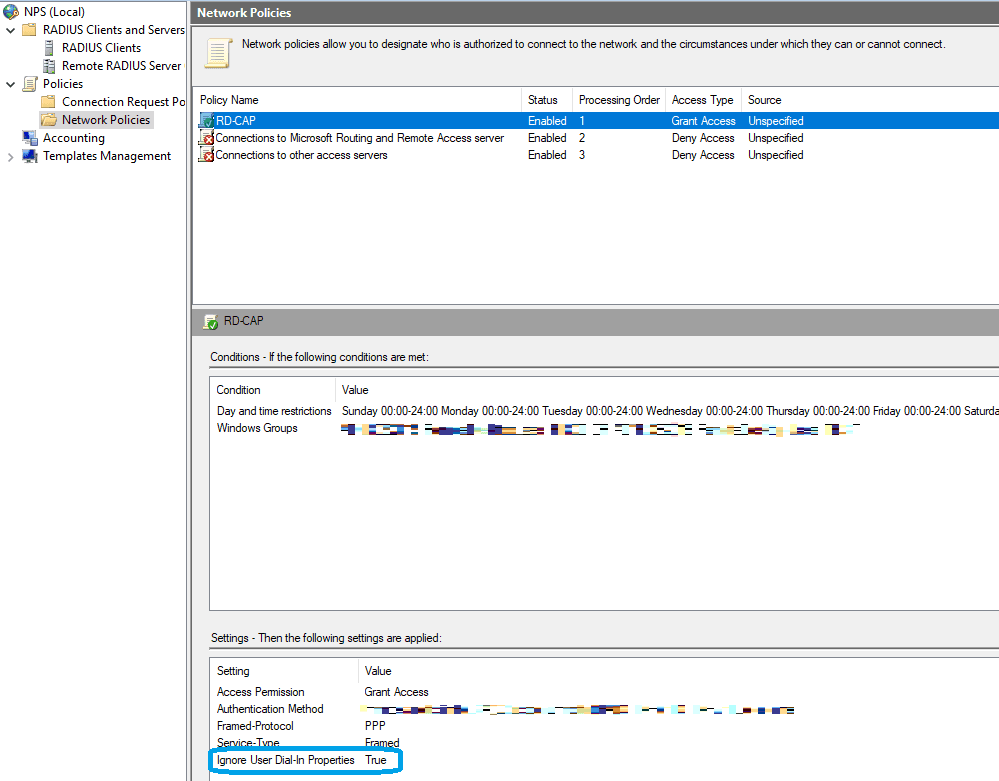This screenshot has width=999, height=781.
Task: Collapse the Policies tree node
Action: tap(11, 84)
